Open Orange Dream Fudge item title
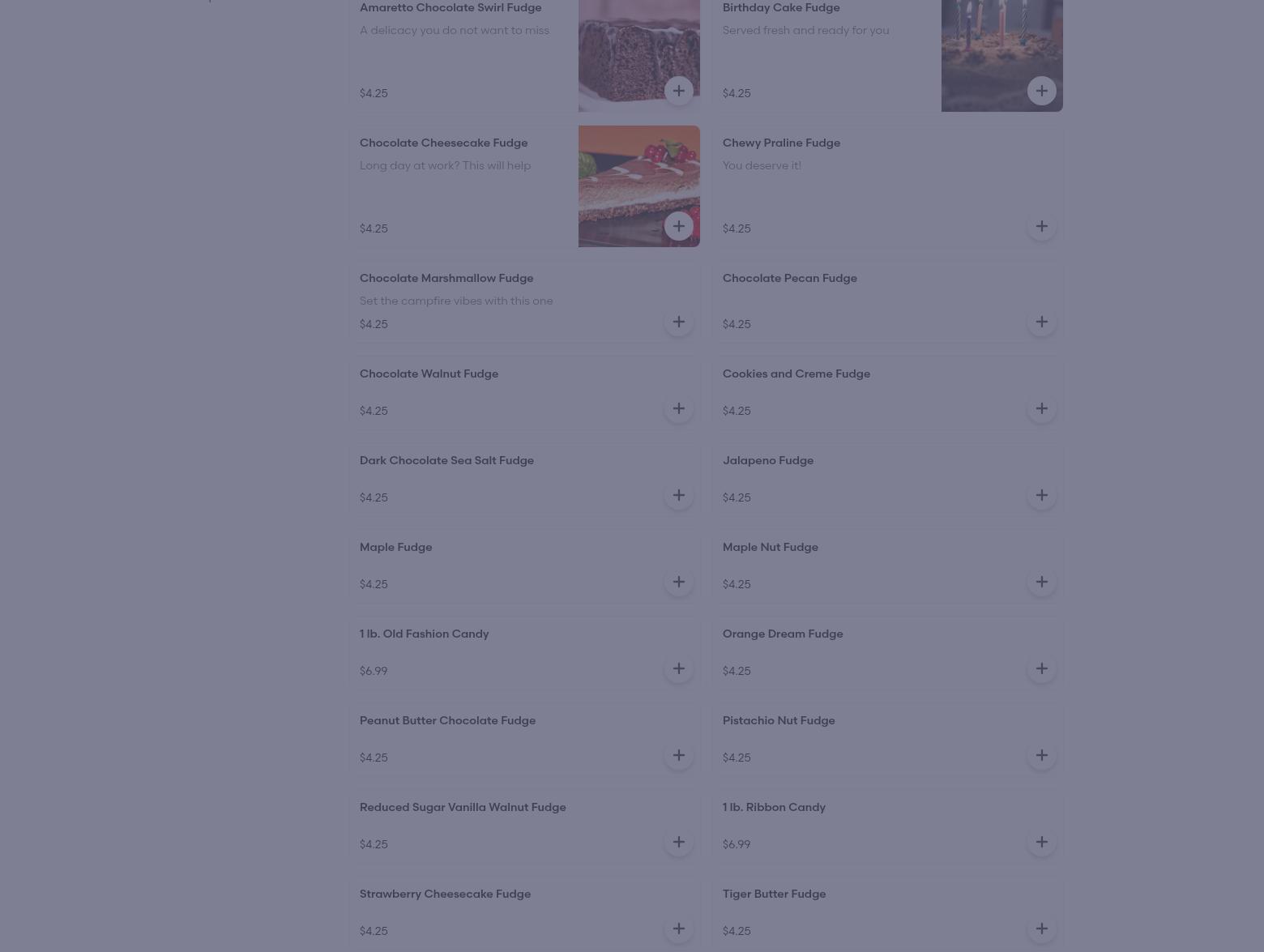The height and width of the screenshot is (952, 1264). [783, 634]
